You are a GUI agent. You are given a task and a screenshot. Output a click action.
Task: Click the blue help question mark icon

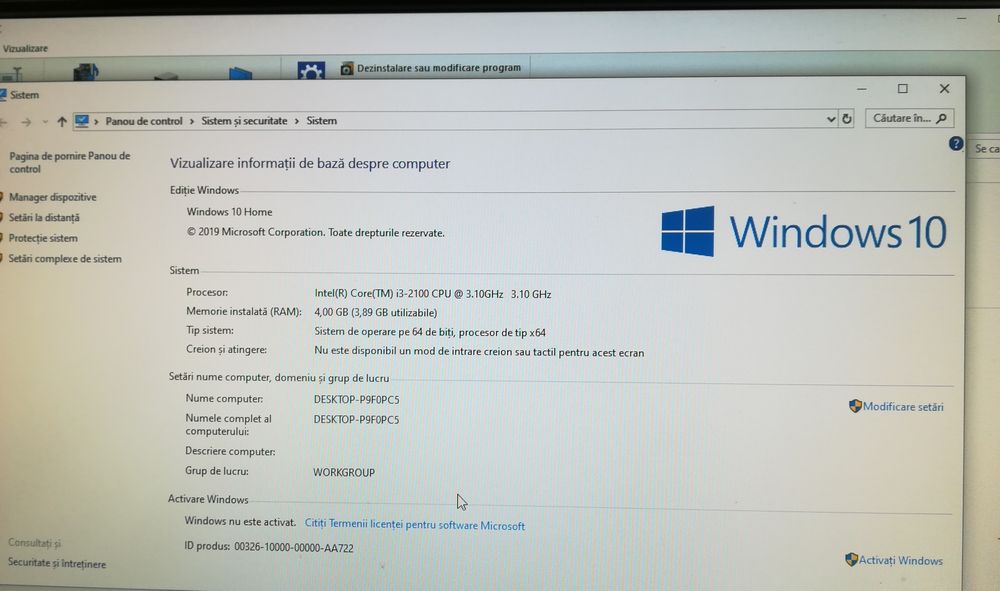(x=955, y=144)
